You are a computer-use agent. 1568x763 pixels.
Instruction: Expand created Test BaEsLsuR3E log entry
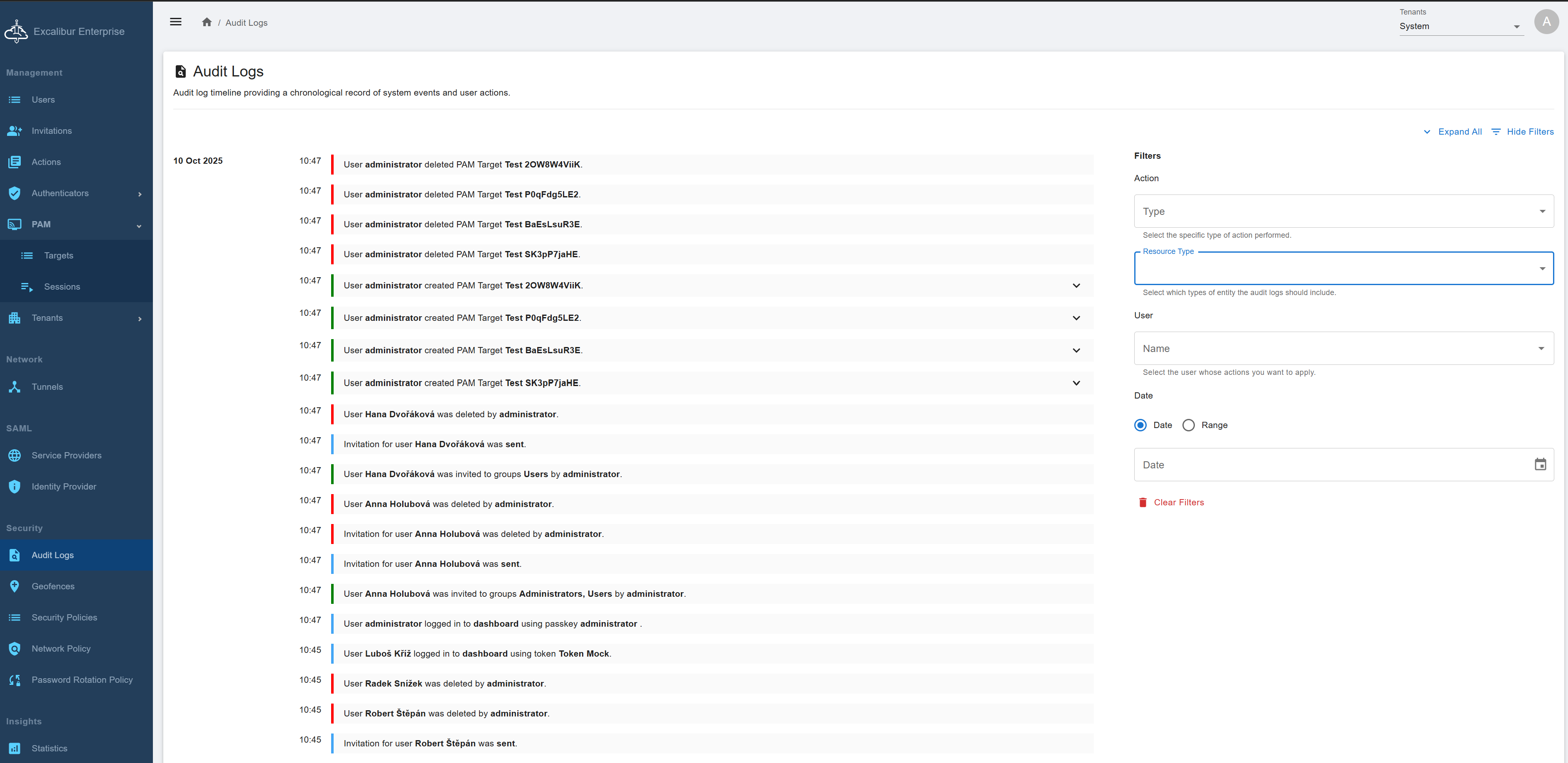point(1076,350)
